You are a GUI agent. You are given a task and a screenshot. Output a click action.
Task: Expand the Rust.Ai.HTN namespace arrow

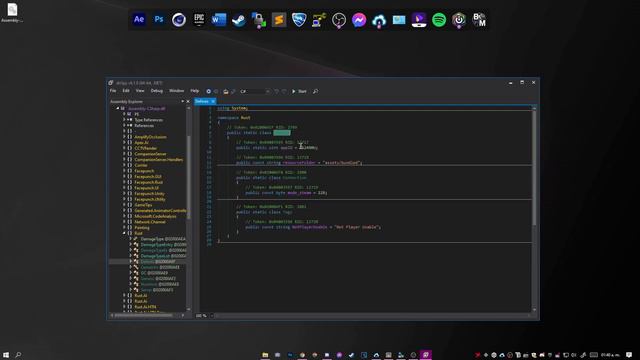[124, 307]
